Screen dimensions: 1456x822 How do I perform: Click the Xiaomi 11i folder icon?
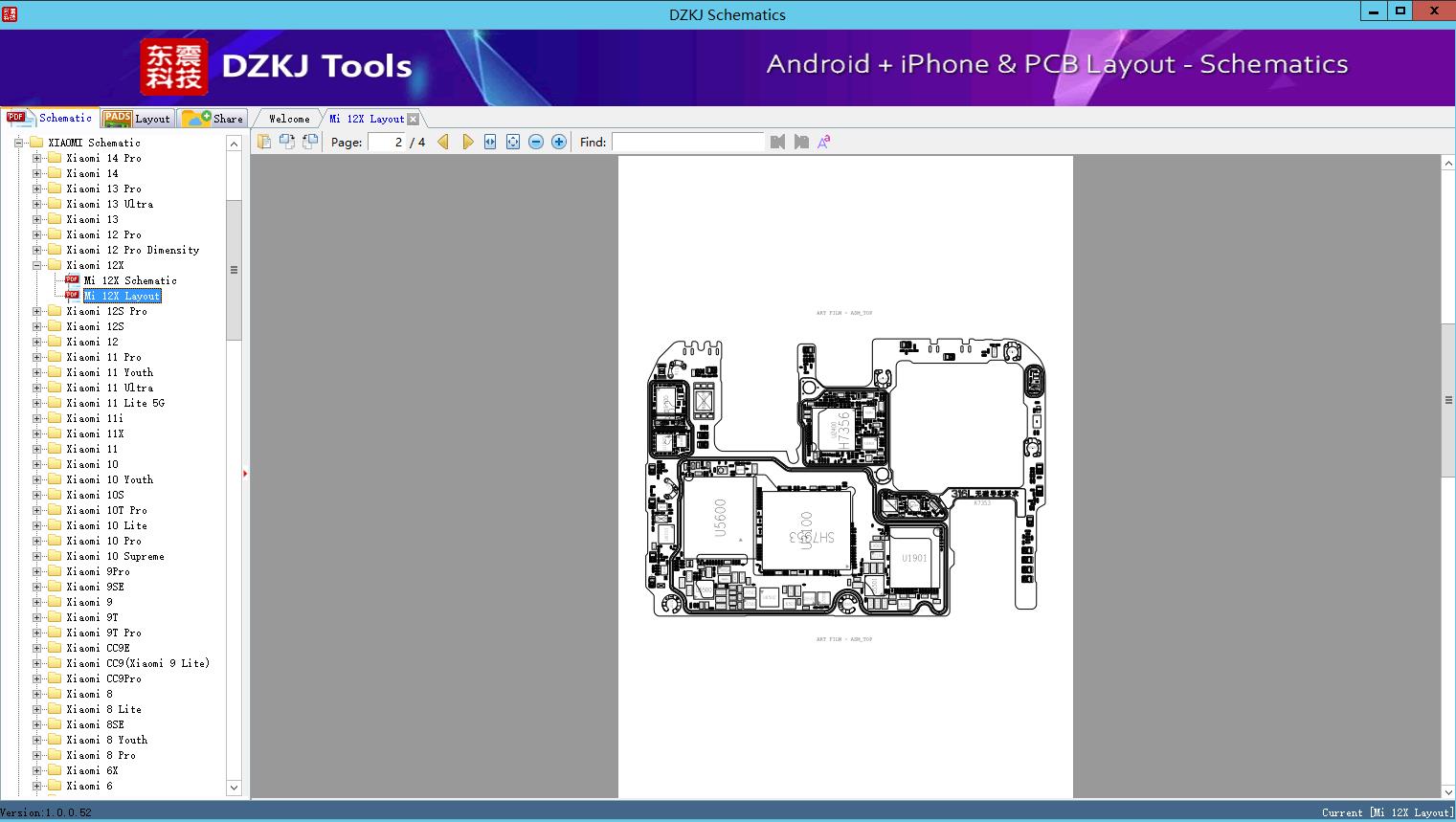pos(55,418)
